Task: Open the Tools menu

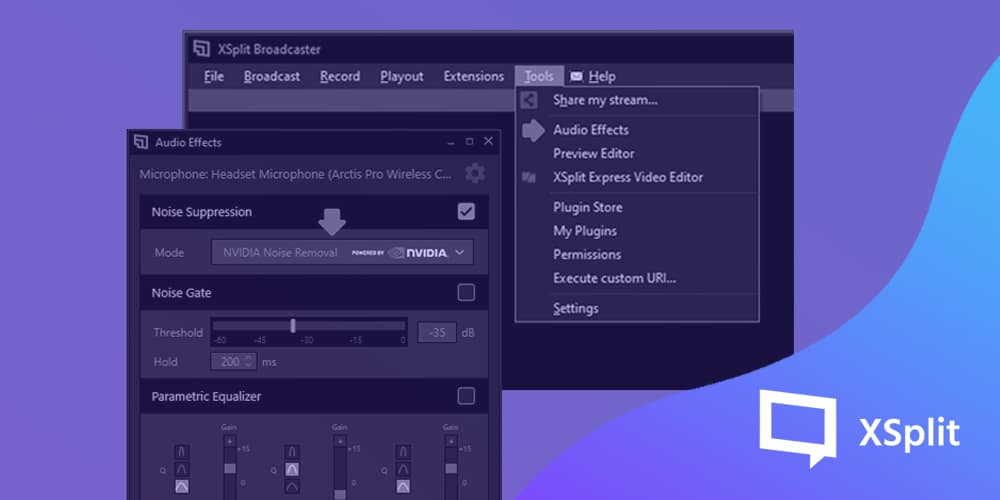Action: click(538, 76)
